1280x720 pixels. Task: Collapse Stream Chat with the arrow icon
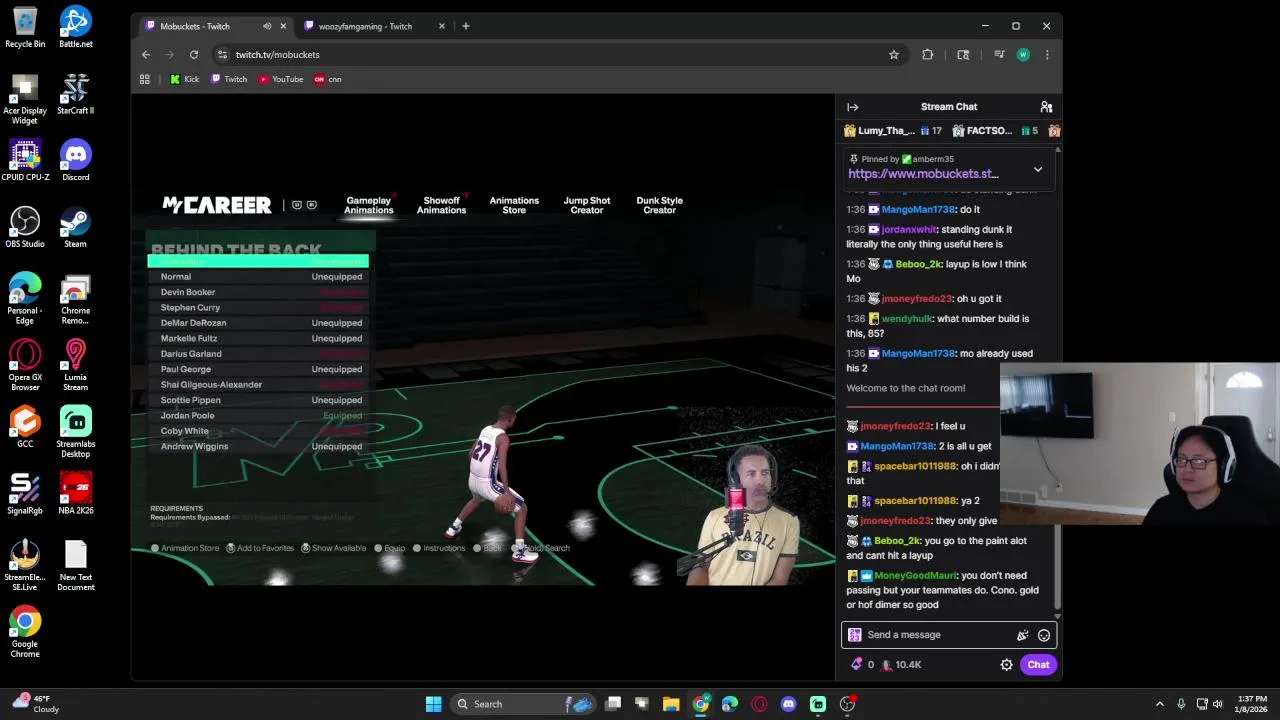click(x=852, y=107)
